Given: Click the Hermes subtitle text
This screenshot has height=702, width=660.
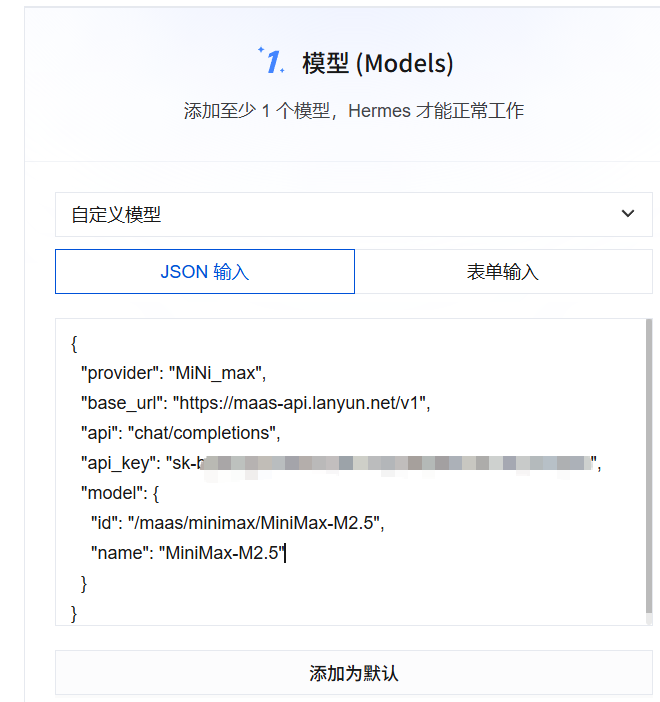Looking at the screenshot, I should click(x=353, y=111).
